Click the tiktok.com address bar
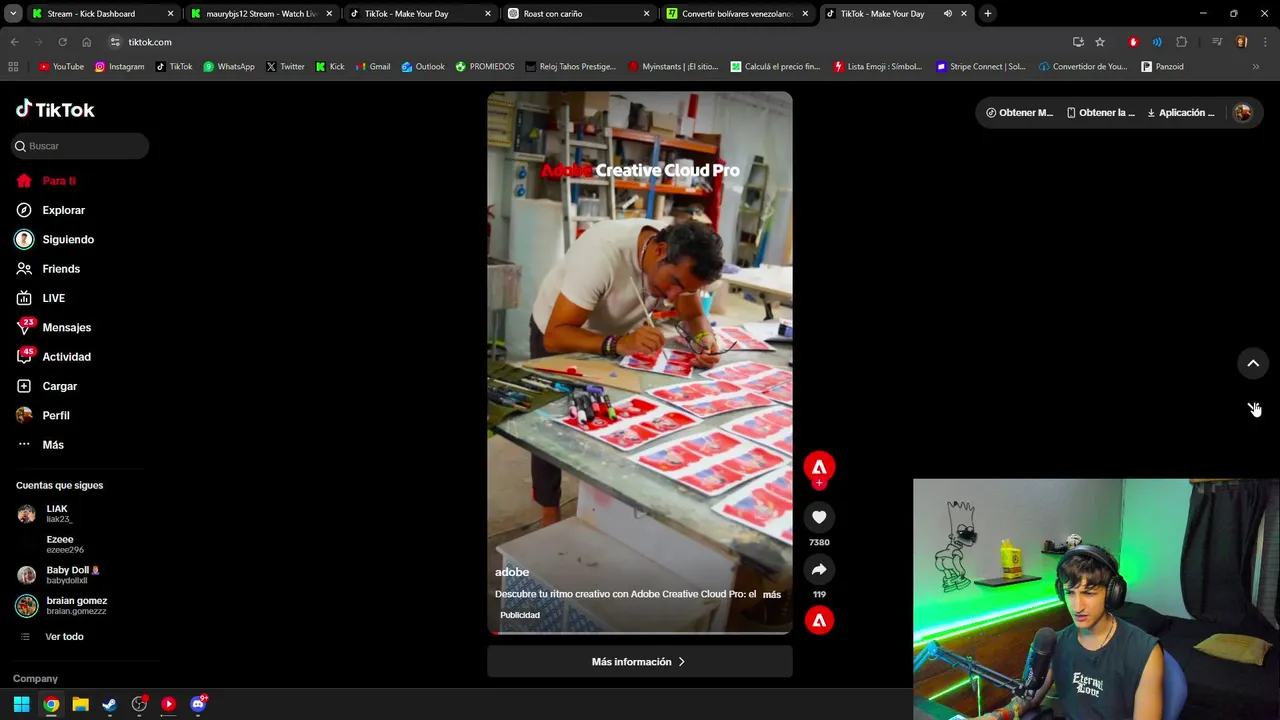 580,42
